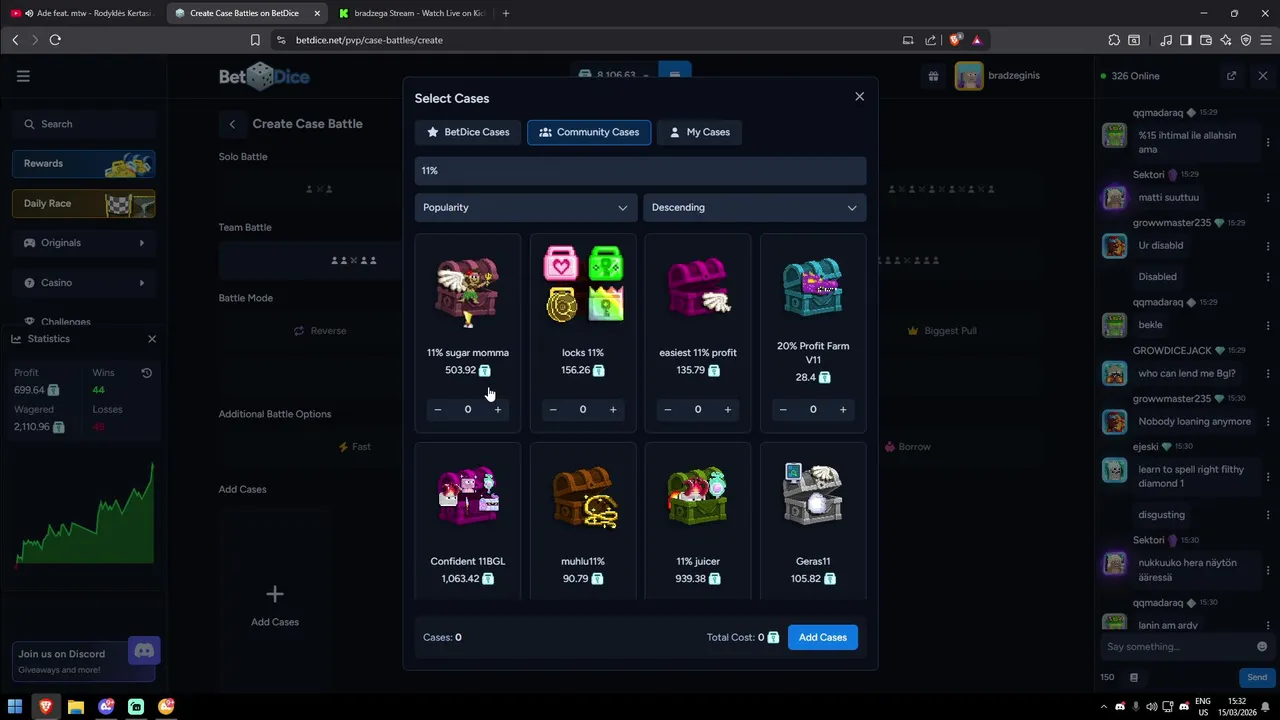1280x720 pixels.
Task: Increase quantity of locks 11% case
Action: point(613,409)
